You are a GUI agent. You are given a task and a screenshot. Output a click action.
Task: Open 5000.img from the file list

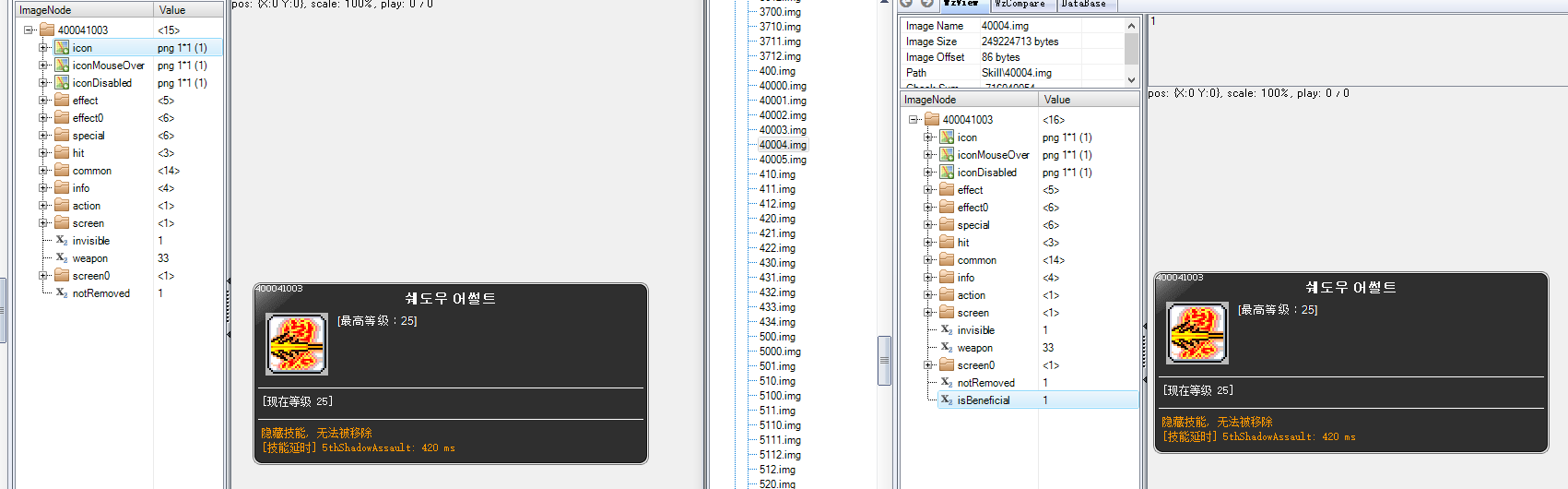(x=780, y=352)
